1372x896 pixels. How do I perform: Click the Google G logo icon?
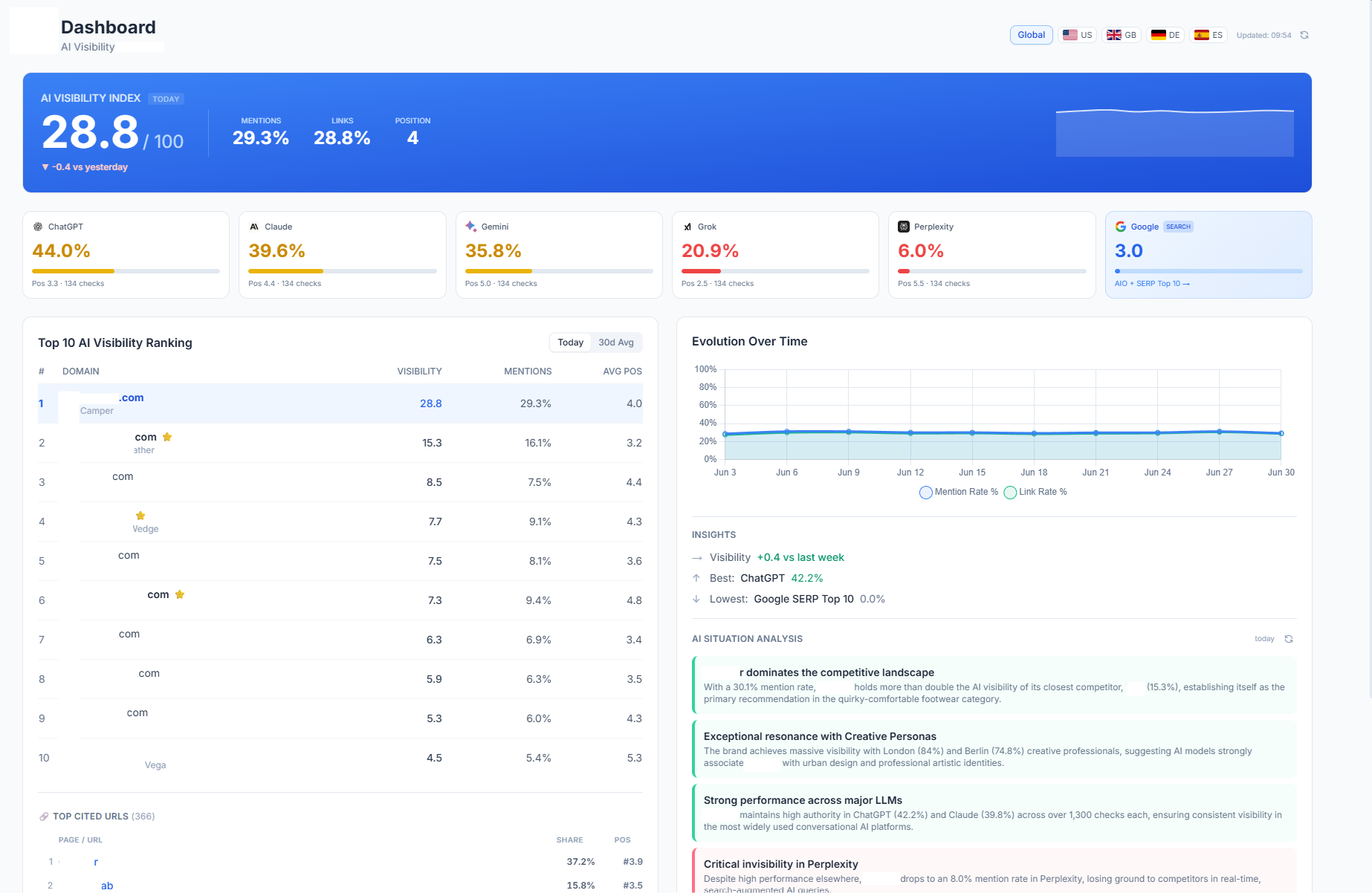pyautogui.click(x=1120, y=227)
